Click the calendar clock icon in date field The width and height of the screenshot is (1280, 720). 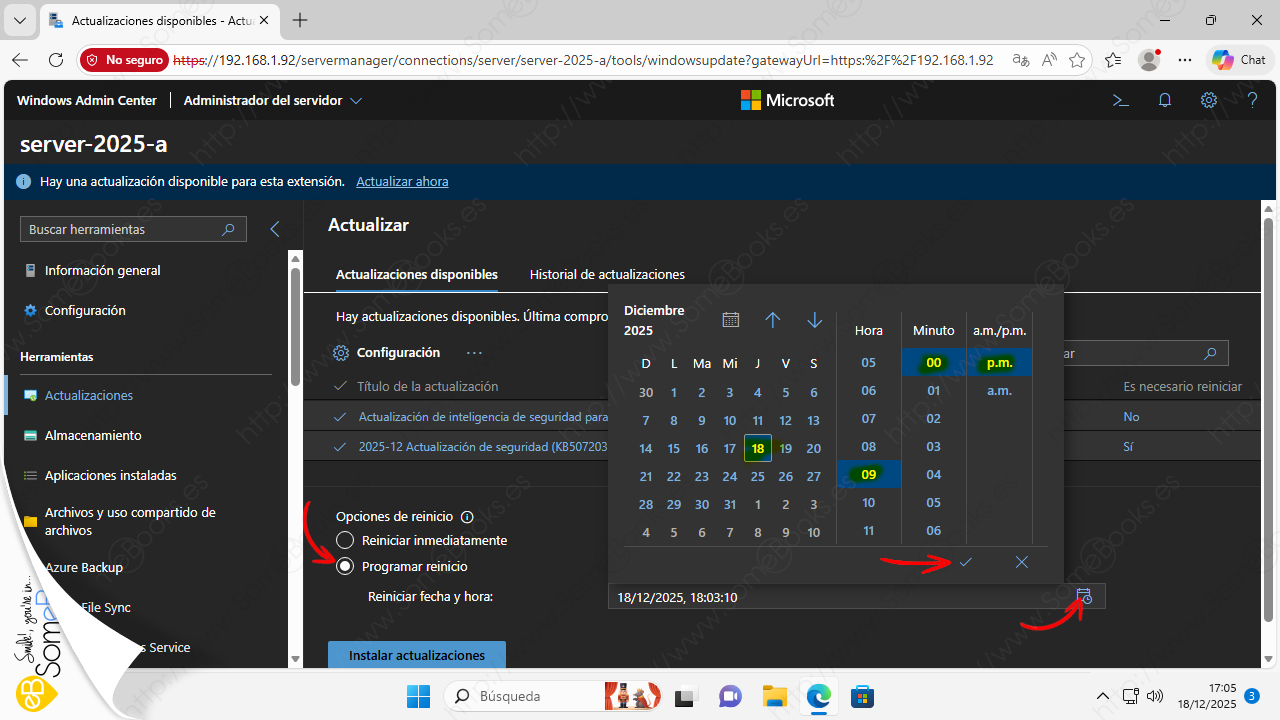(x=1085, y=597)
